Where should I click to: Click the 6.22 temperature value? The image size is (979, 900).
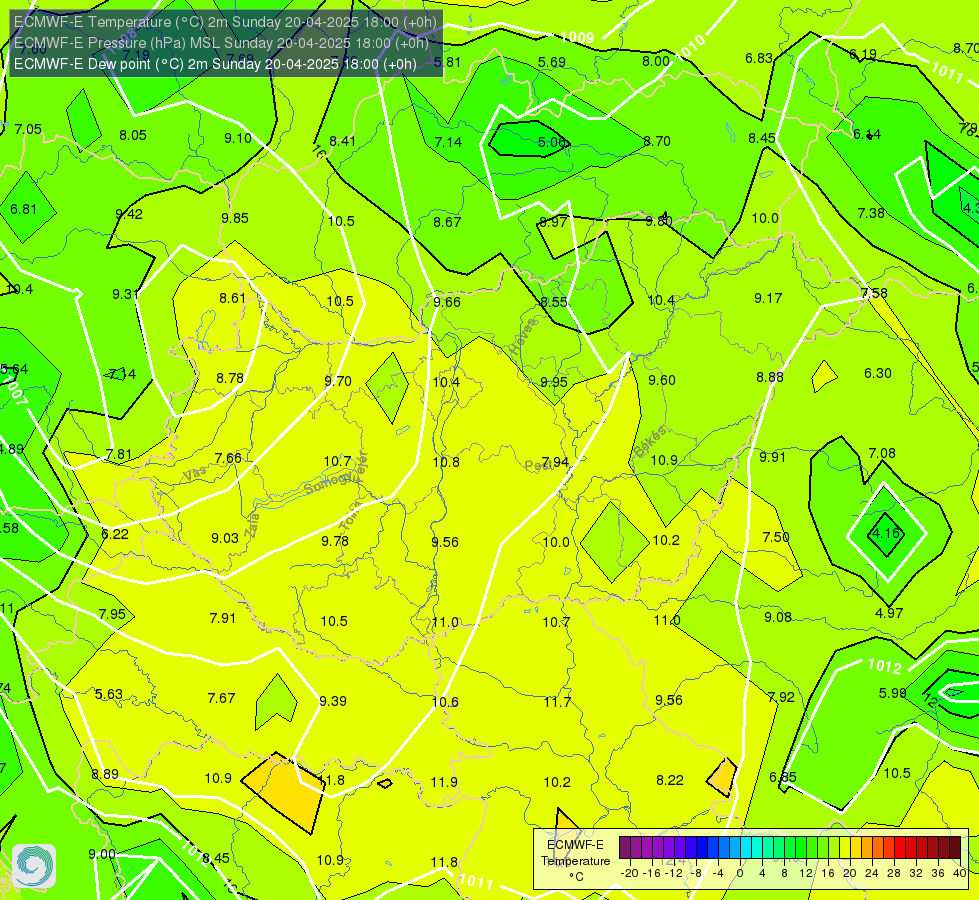click(115, 535)
